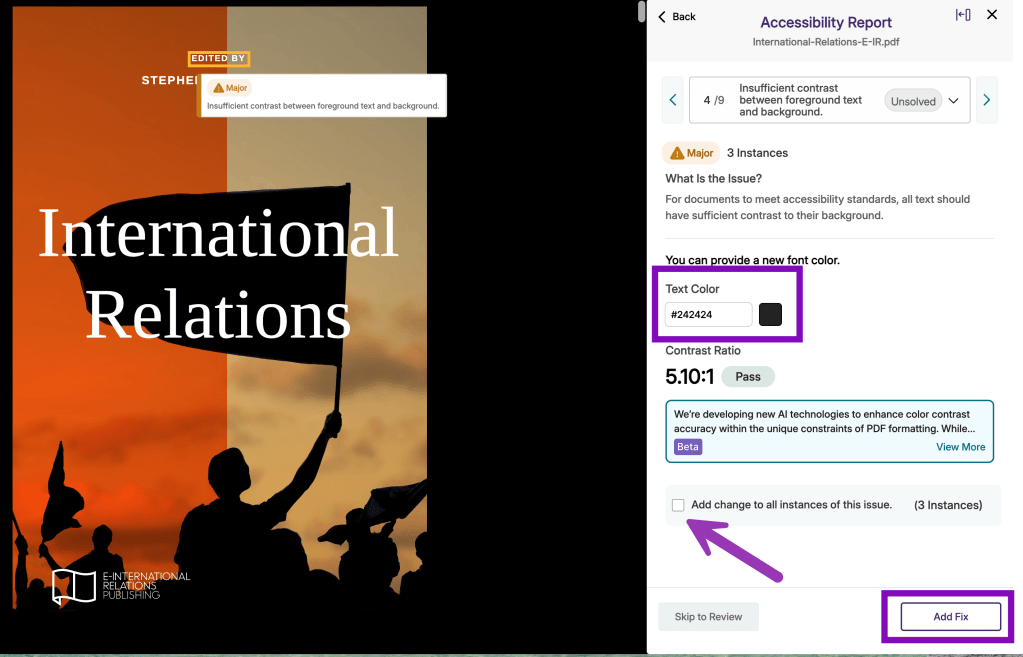Click the 4 /9 issue counter
1023x657 pixels.
(714, 100)
